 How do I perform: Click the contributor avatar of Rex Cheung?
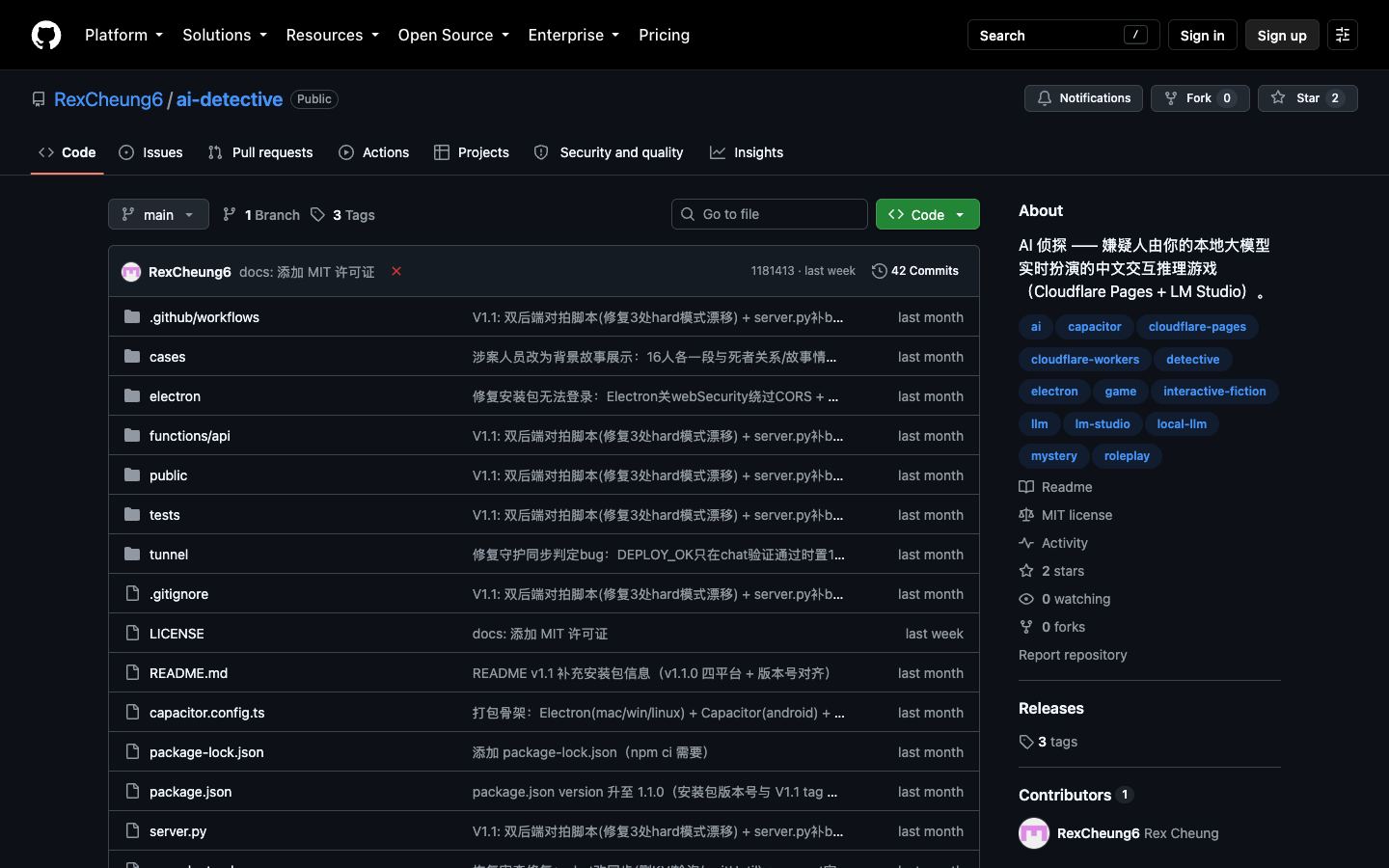(1034, 833)
